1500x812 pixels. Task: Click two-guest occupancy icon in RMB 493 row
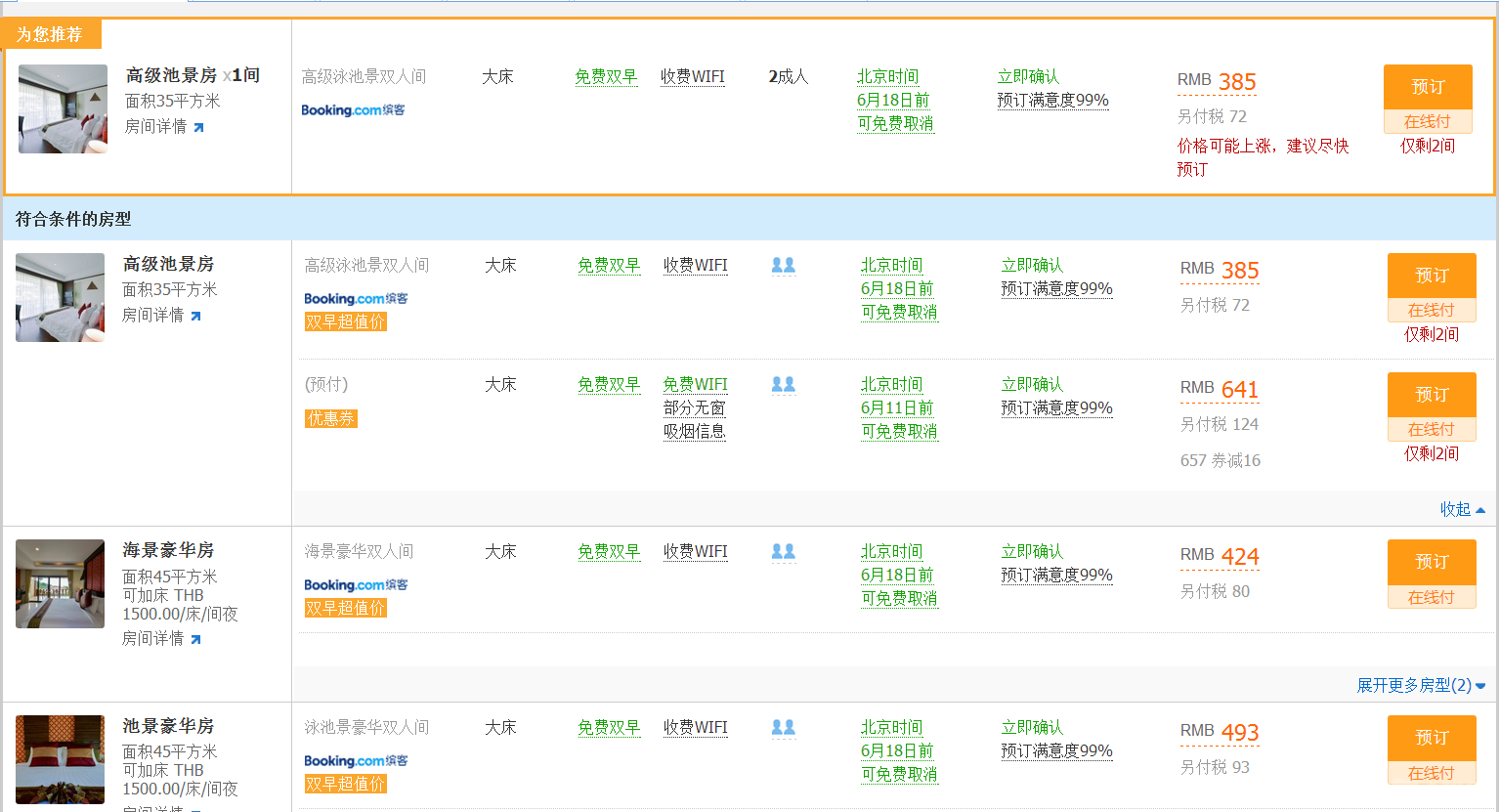coord(783,727)
